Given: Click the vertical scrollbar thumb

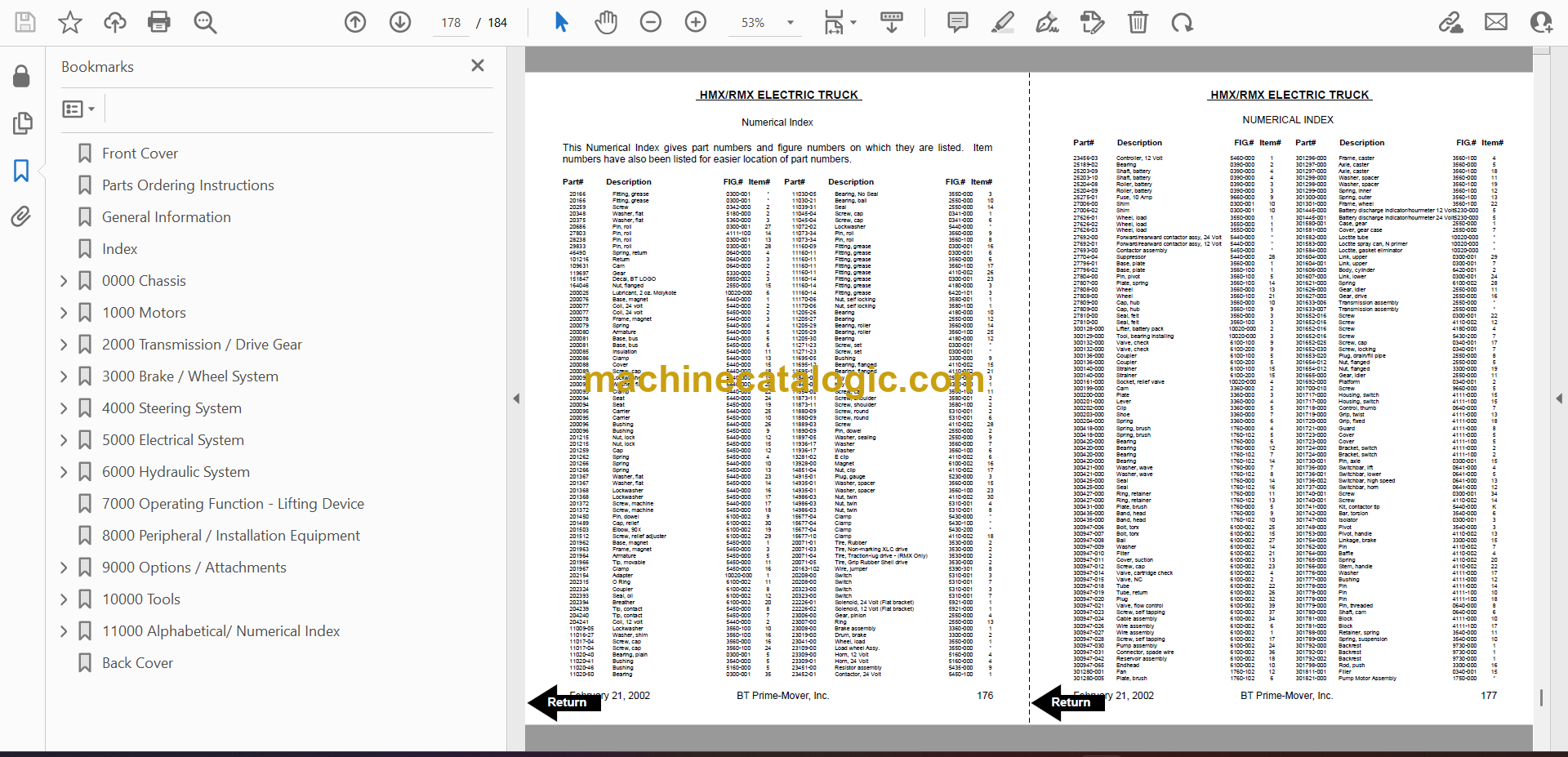Looking at the screenshot, I should point(1541,698).
